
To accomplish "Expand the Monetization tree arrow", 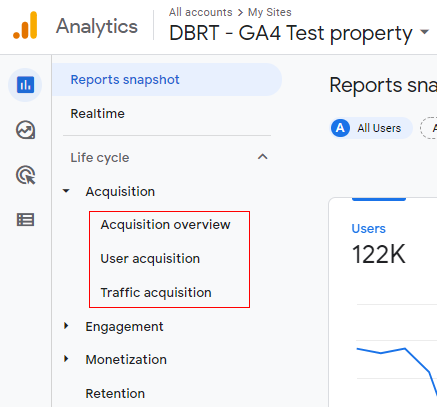I will tap(66, 359).
